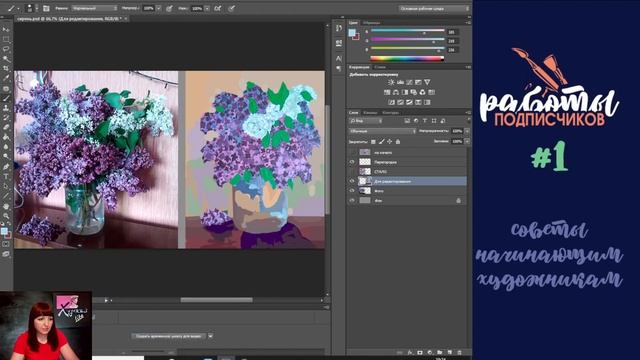Click the horizontal canvas scrollbar
Image resolution: width=640 pixels, height=360 pixels.
tap(216, 300)
